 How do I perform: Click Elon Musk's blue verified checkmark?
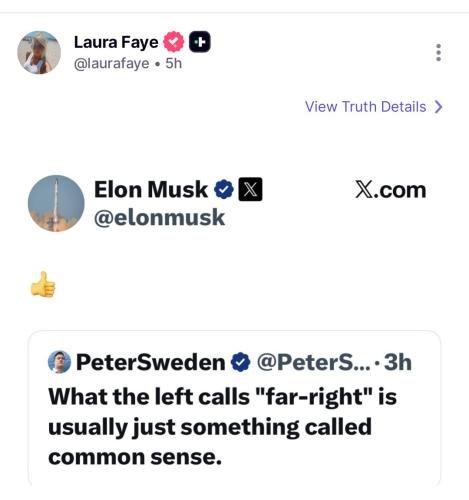(x=224, y=189)
